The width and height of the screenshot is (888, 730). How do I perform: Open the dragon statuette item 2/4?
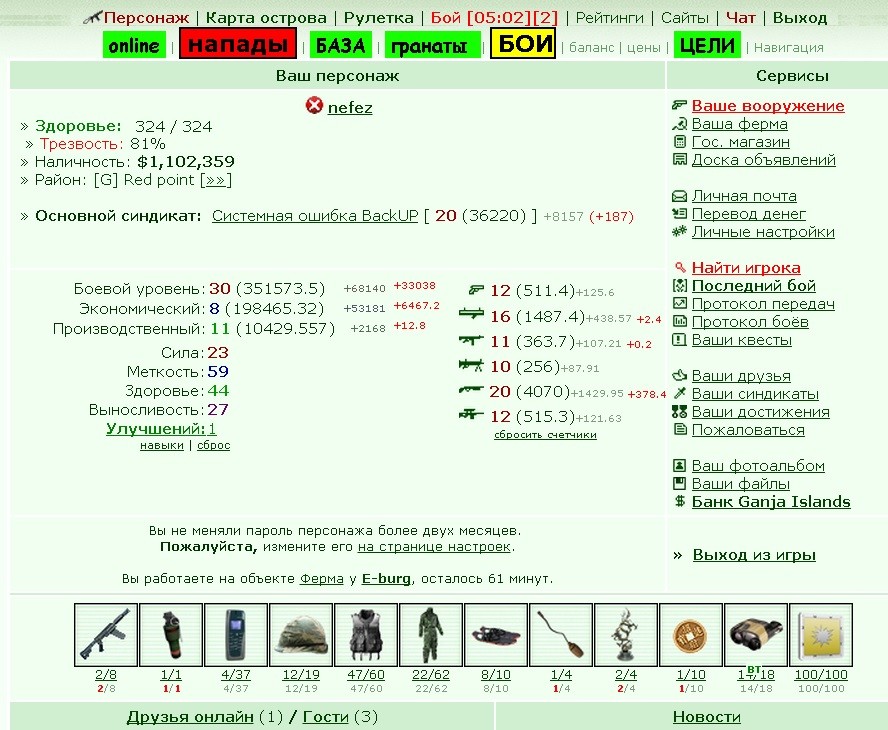[626, 634]
